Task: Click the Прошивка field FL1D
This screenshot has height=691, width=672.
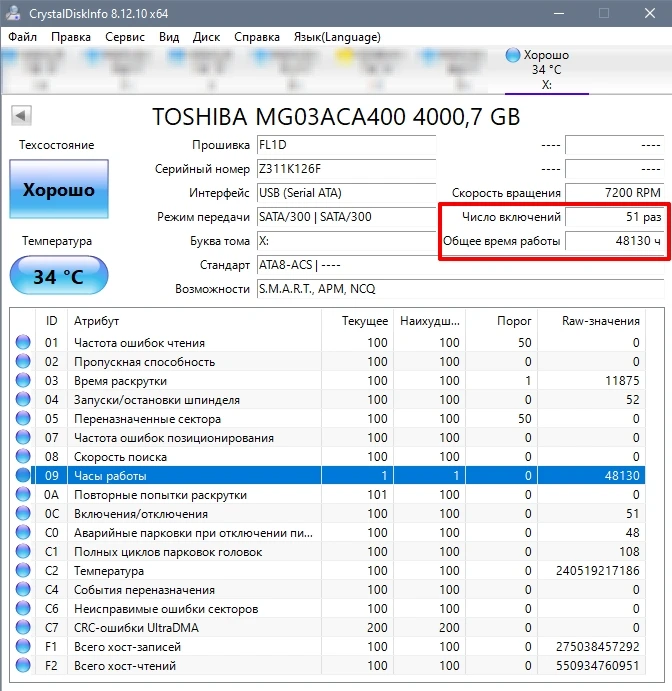Action: 346,145
